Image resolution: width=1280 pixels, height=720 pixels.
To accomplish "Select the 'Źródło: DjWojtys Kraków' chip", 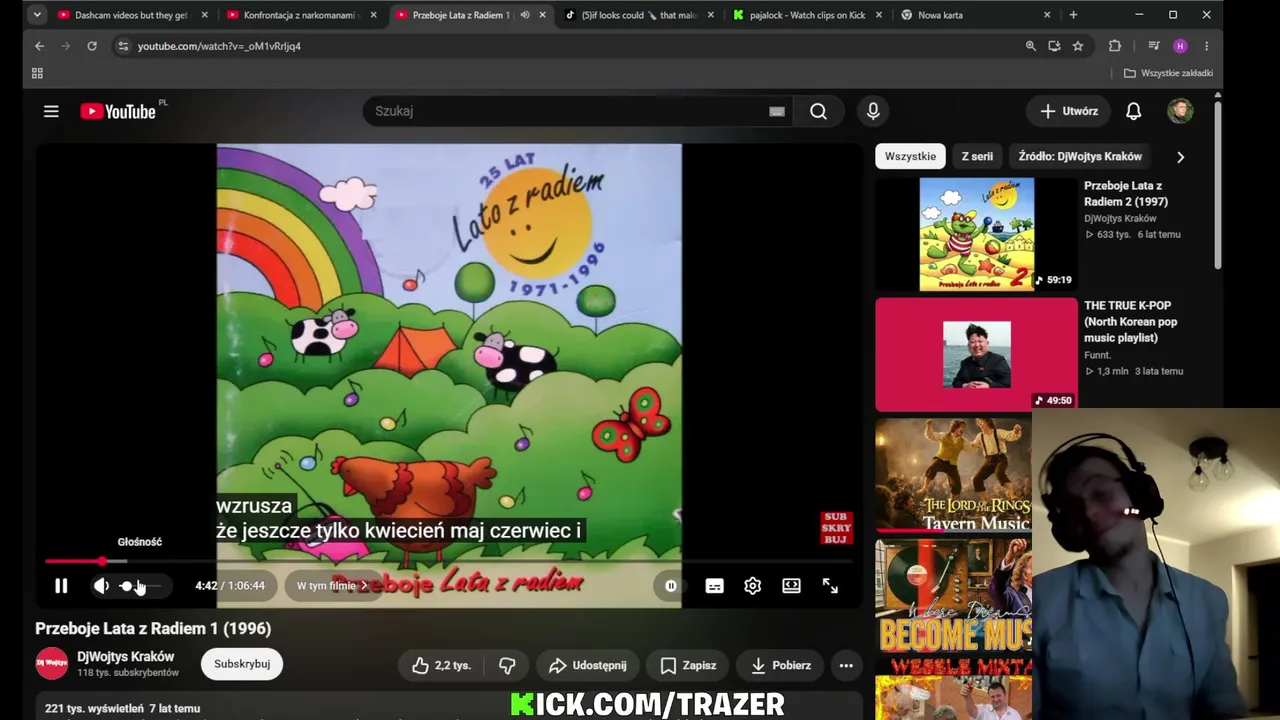I will (x=1080, y=156).
